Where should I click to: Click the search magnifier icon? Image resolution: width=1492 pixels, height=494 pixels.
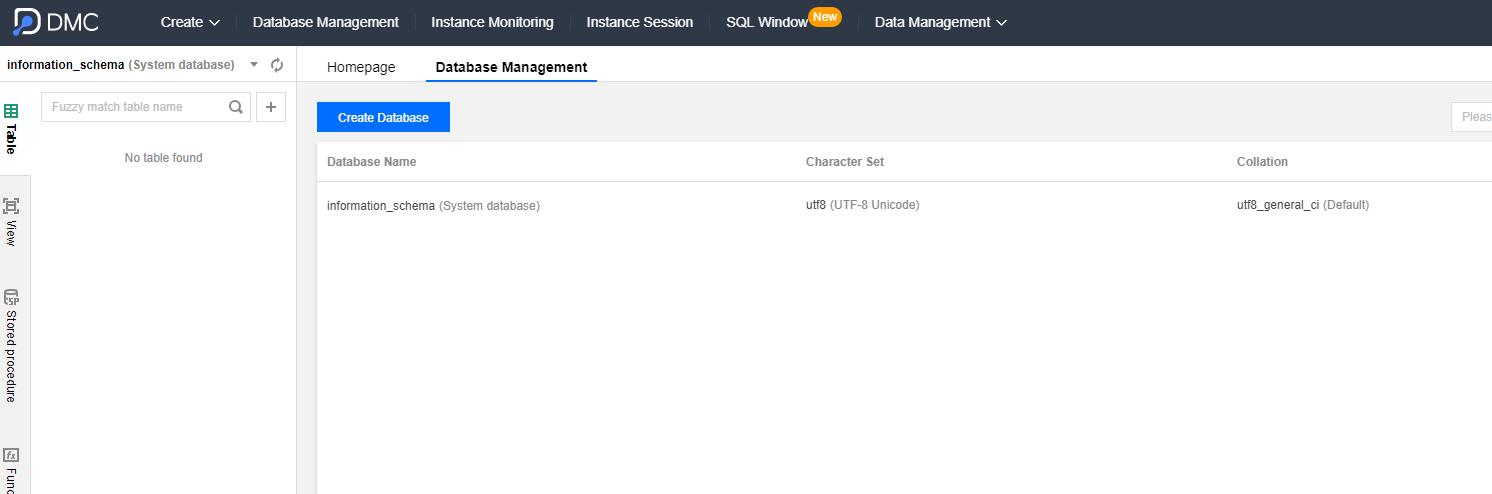pos(236,107)
